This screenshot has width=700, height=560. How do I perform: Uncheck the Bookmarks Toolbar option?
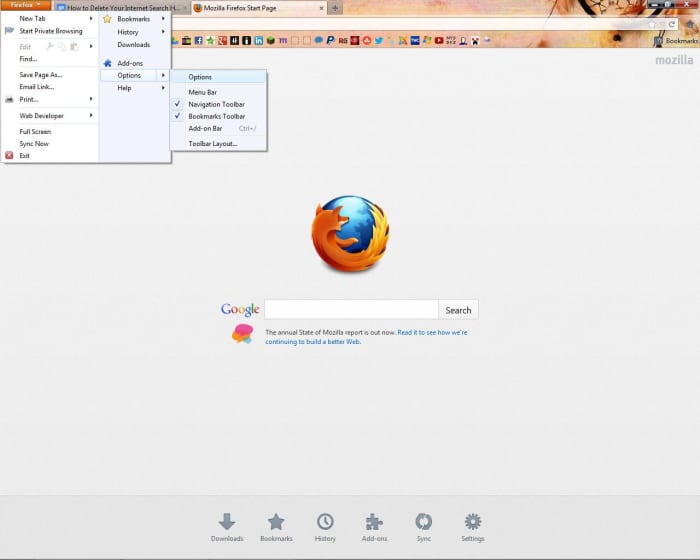click(219, 116)
